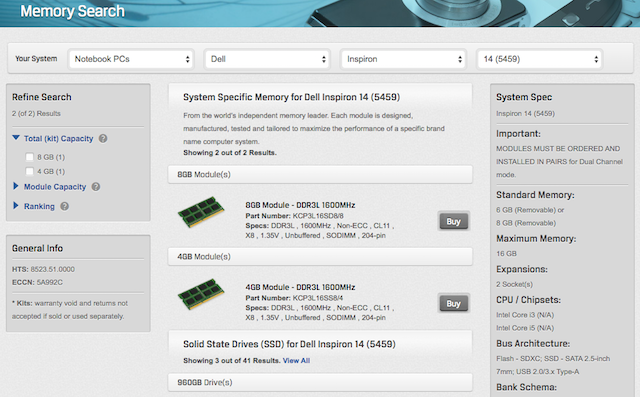640x397 pixels.
Task: Click the Intel Core i5 (N/A) entry
Action: (525, 328)
